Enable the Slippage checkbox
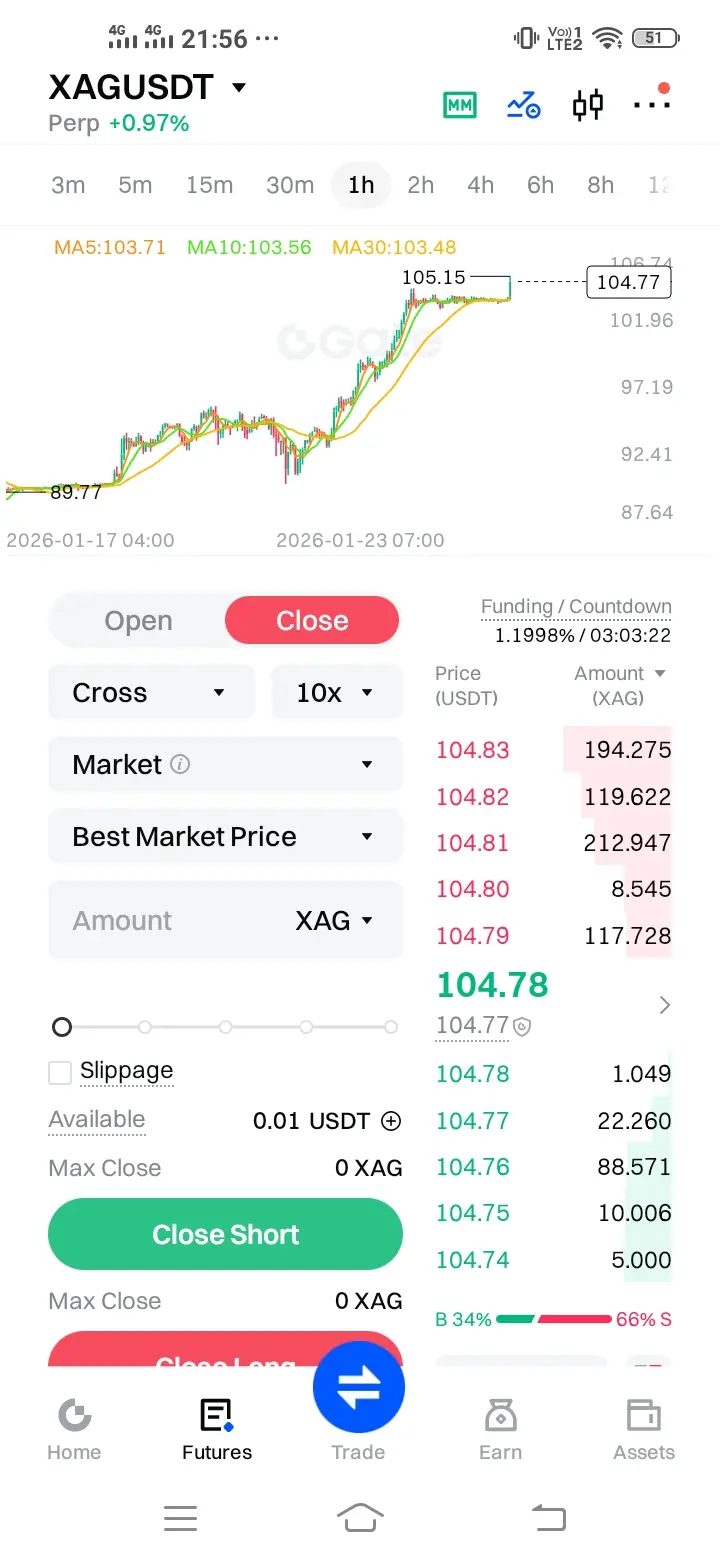 [61, 1073]
